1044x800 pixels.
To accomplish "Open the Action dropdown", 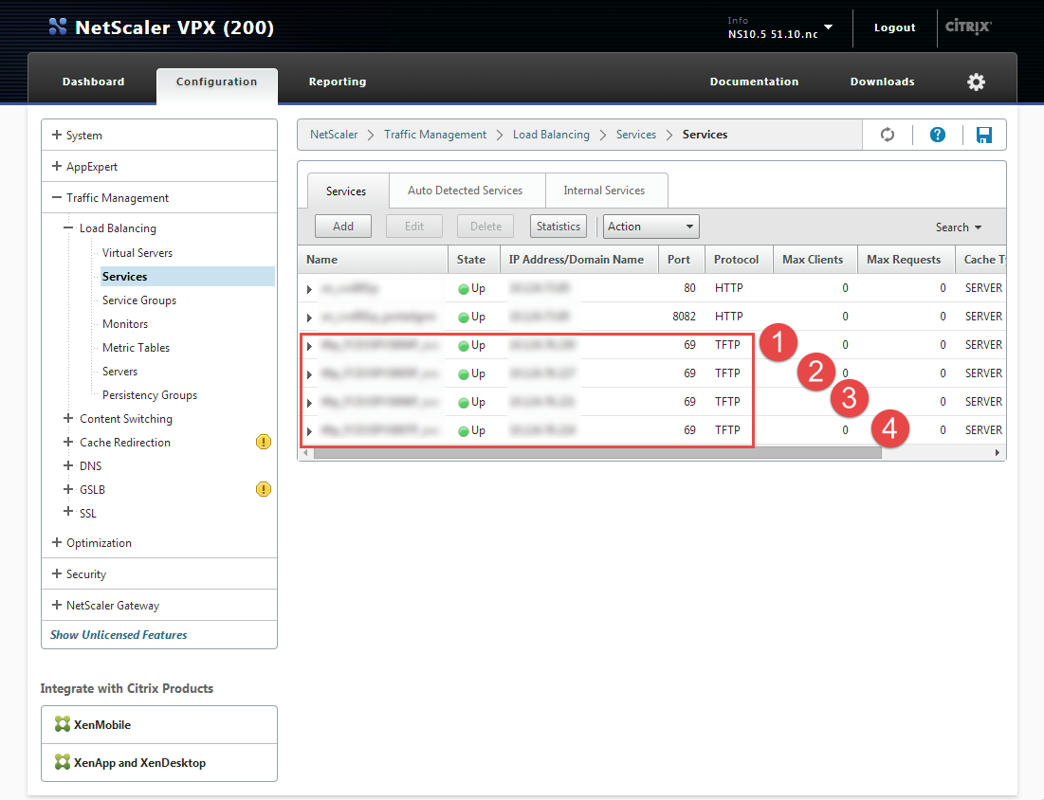I will [650, 227].
